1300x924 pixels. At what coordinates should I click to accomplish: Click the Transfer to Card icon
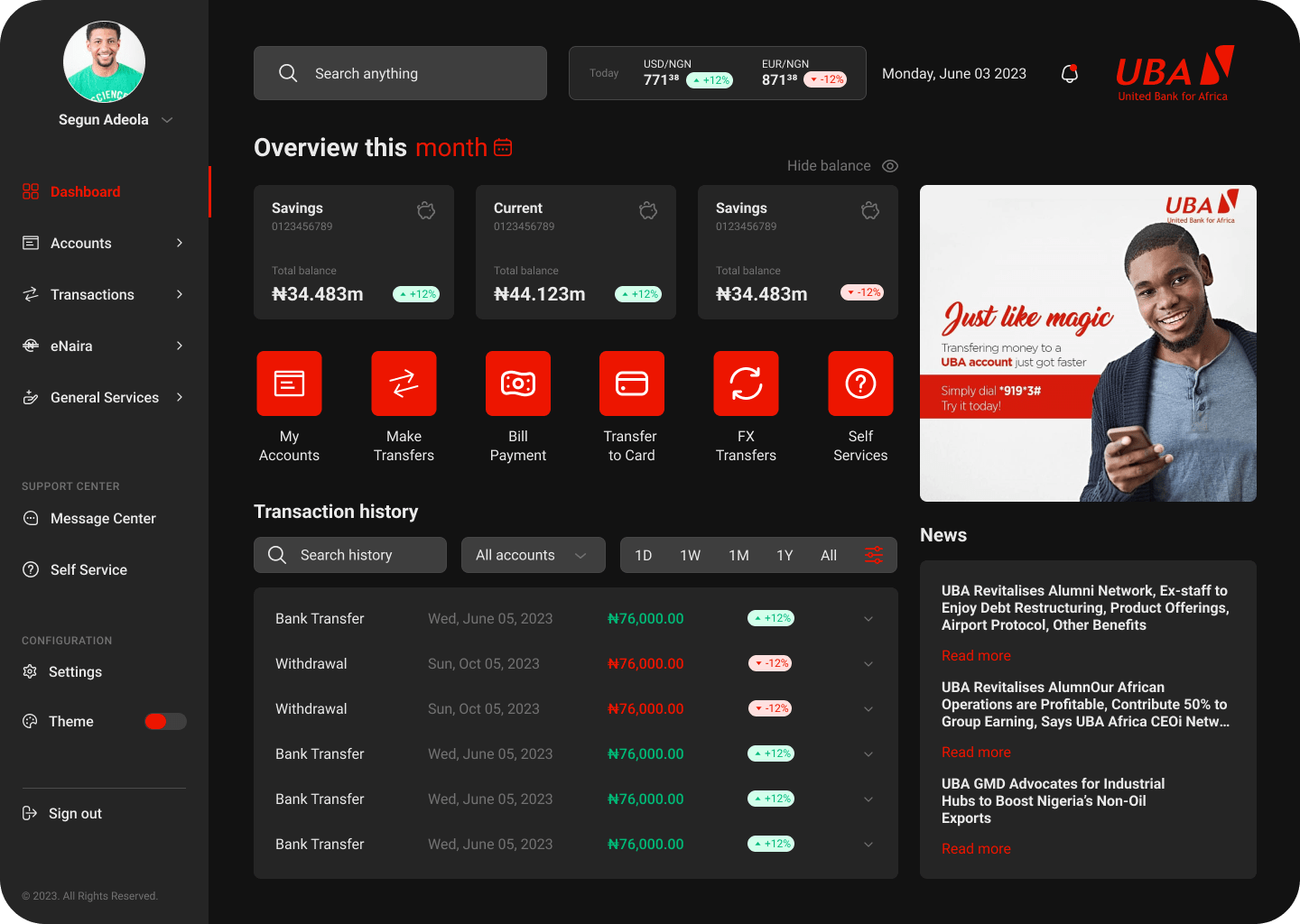pos(632,383)
